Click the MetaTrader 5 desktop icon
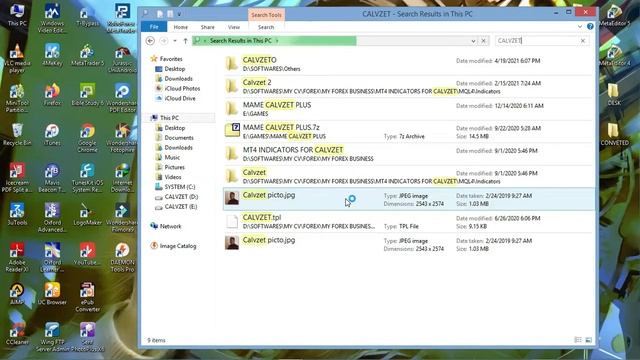Image resolution: width=640 pixels, height=360 pixels. click(87, 55)
